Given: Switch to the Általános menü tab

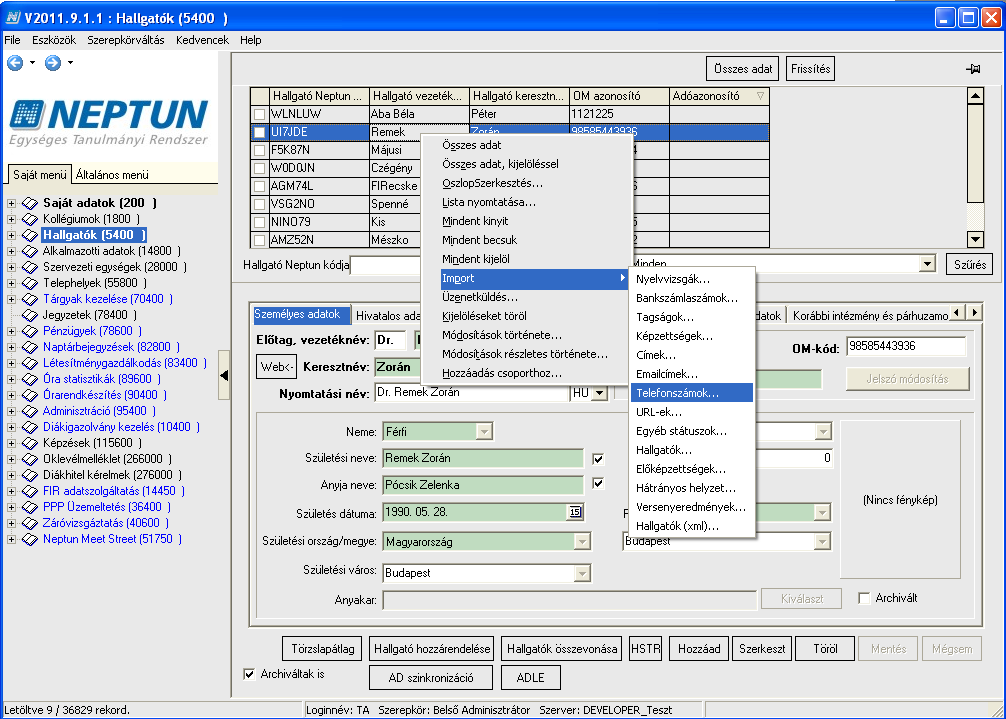Looking at the screenshot, I should tap(112, 174).
